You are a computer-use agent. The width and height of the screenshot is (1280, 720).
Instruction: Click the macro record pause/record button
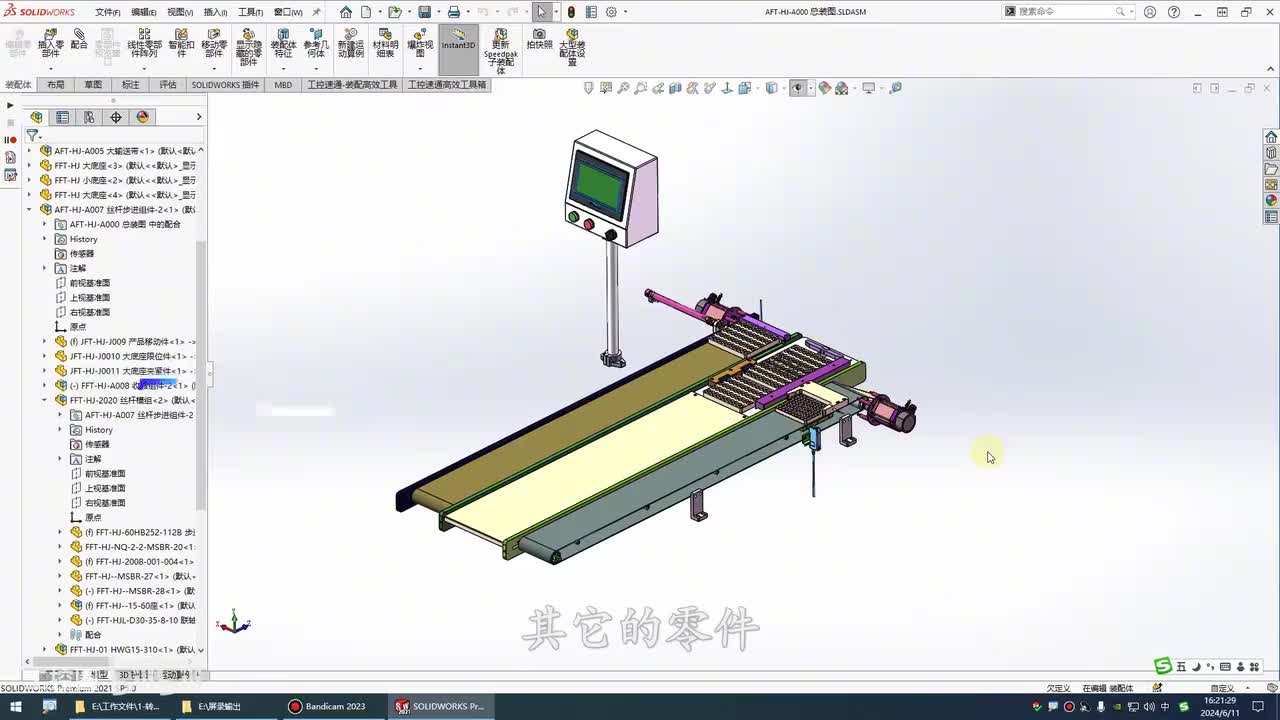11,140
